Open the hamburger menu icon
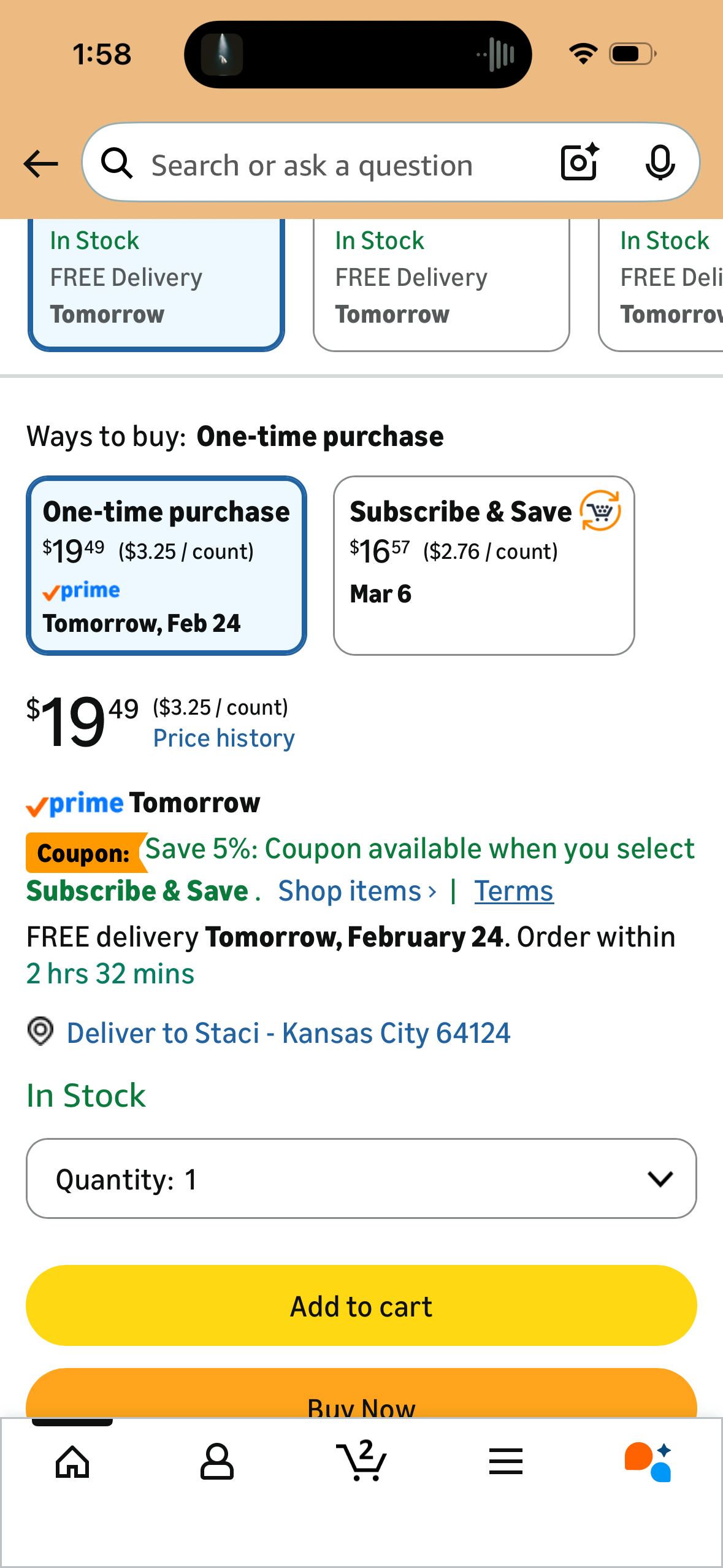The height and width of the screenshot is (1568, 723). tap(506, 1461)
